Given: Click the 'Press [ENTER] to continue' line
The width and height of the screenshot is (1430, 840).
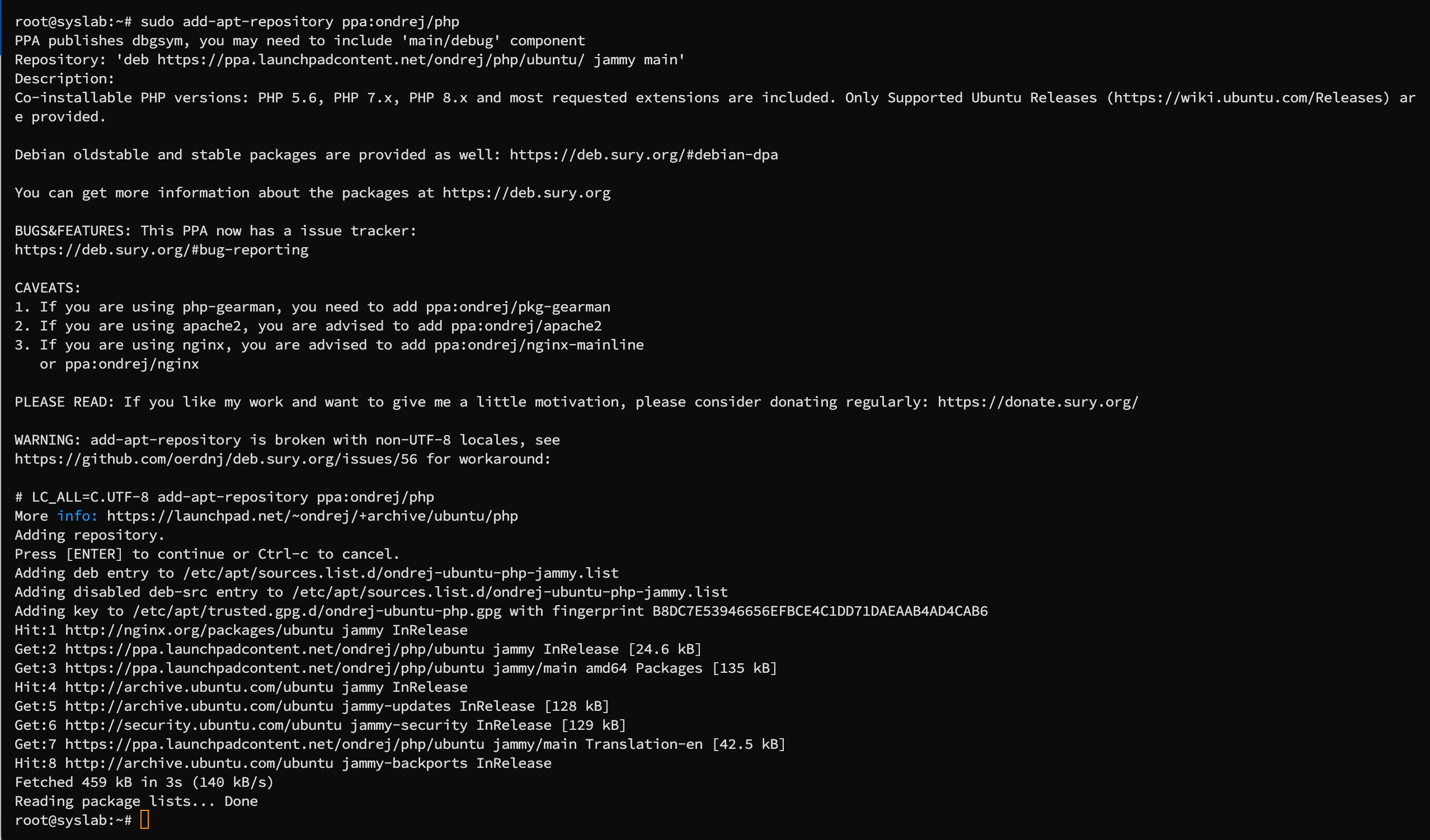Looking at the screenshot, I should pyautogui.click(x=207, y=554).
